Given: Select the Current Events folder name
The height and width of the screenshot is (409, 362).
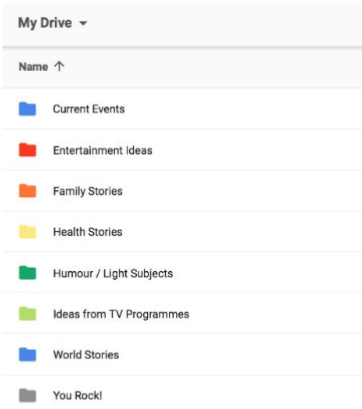Looking at the screenshot, I should [x=89, y=109].
